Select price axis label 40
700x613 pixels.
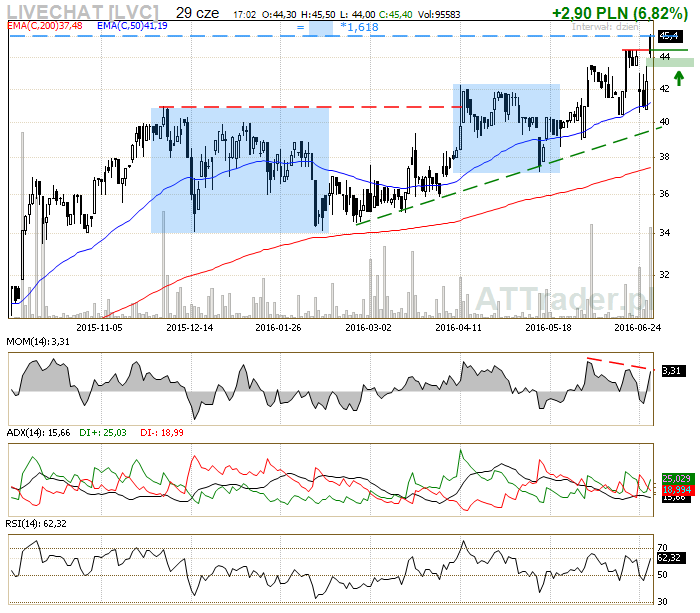pyautogui.click(x=665, y=122)
